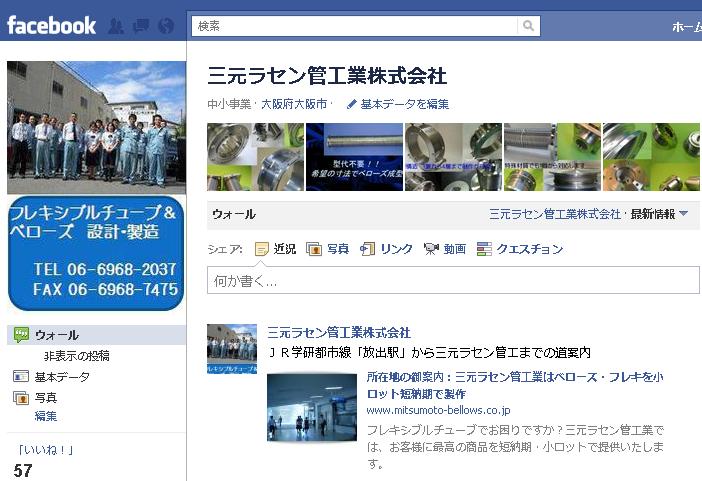Go to ホーム in the top bar
Image resolution: width=702 pixels, height=481 pixels.
[x=687, y=27]
